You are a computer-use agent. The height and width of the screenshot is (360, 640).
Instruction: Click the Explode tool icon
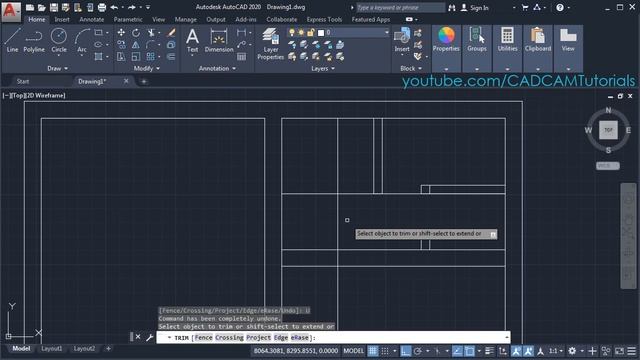pyautogui.click(x=171, y=44)
